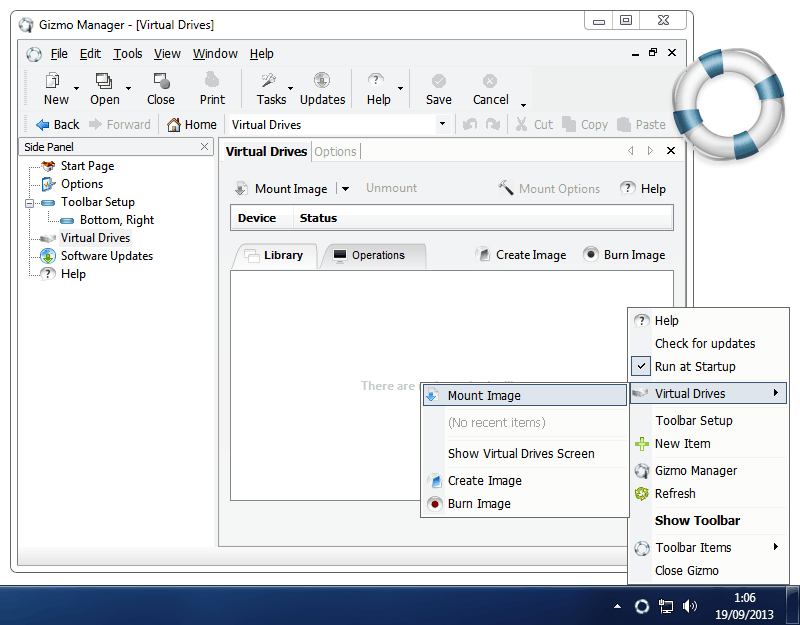Image resolution: width=800 pixels, height=625 pixels.
Task: Toggle Run at Startup checkmark
Action: point(641,366)
